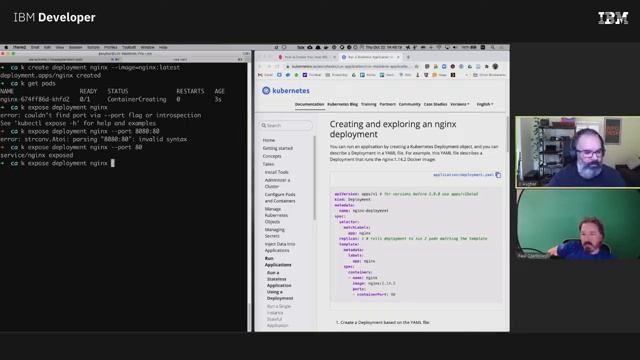Click the browser reload button
Screen dimensions: 640x360
(277, 66)
